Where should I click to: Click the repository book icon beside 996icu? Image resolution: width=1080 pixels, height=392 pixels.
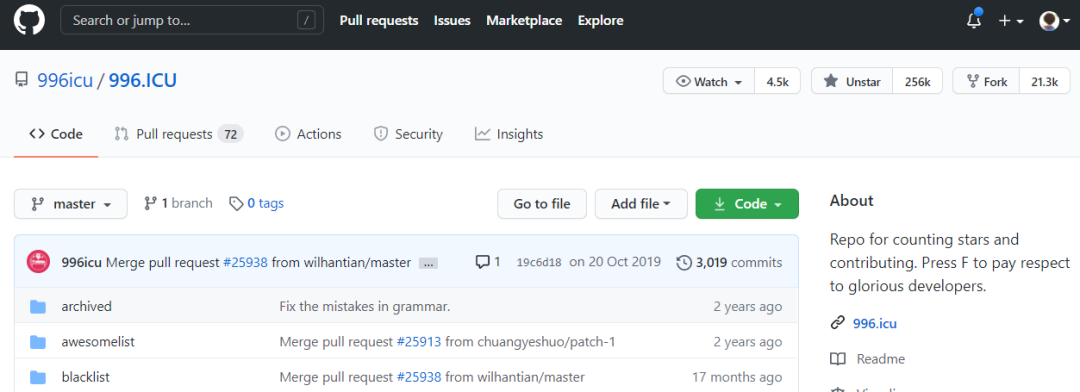tap(22, 80)
